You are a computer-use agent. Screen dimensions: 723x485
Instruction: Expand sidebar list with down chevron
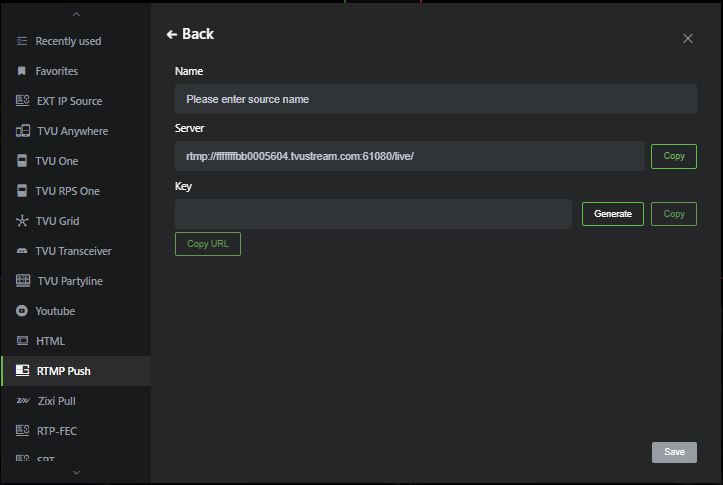coord(77,472)
